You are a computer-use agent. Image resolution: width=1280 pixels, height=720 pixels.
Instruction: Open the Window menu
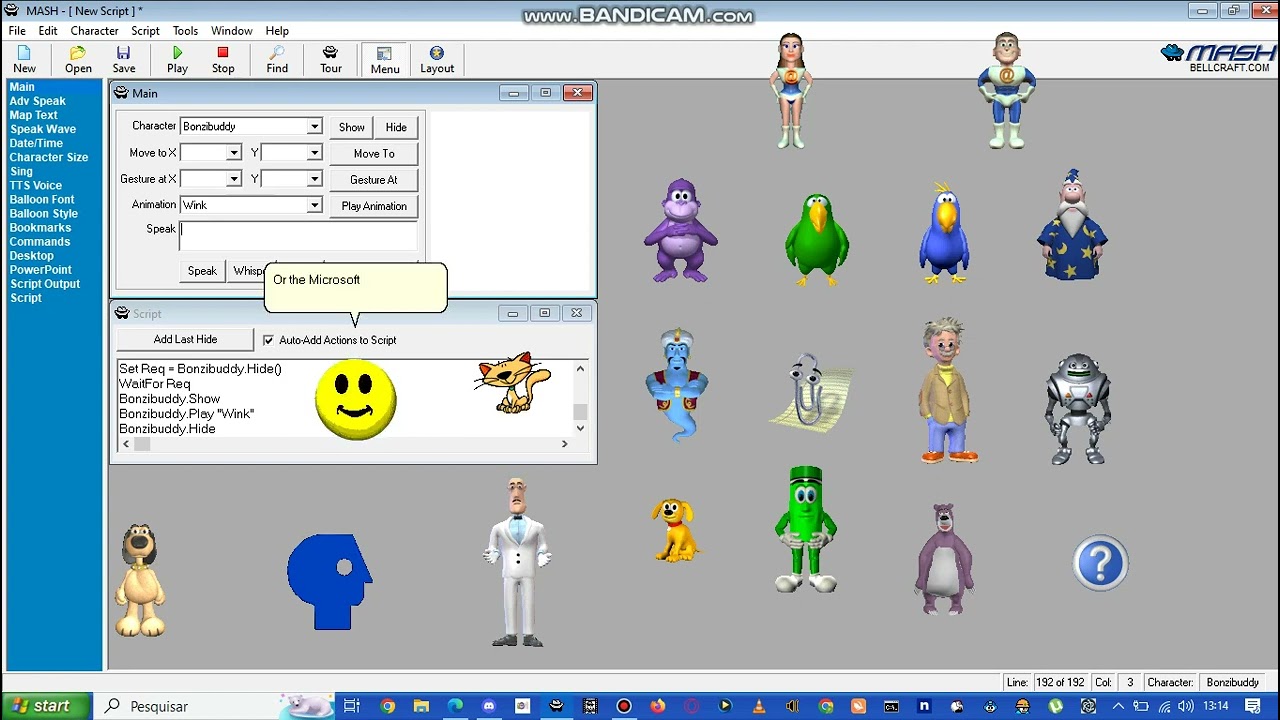tap(232, 31)
